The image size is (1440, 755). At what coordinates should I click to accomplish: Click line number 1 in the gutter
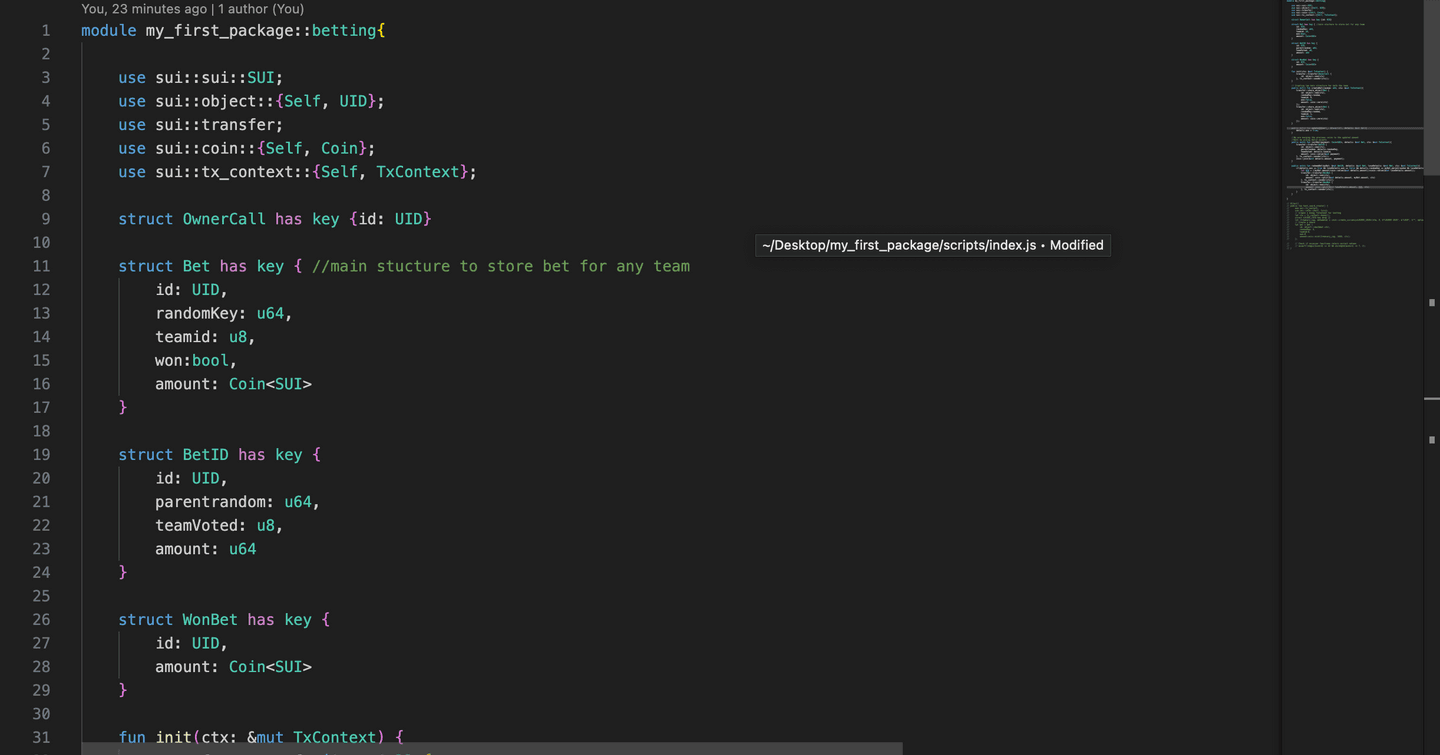(x=45, y=31)
